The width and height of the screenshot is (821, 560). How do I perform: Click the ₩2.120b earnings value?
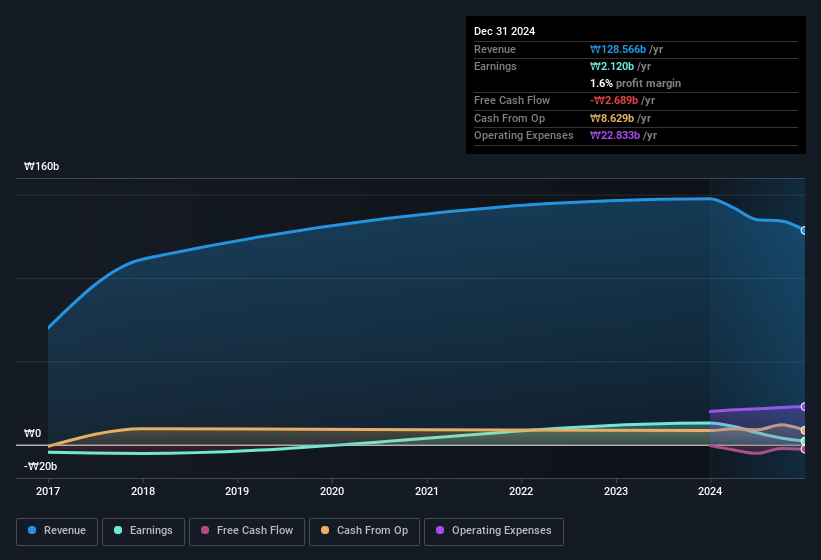tap(612, 66)
